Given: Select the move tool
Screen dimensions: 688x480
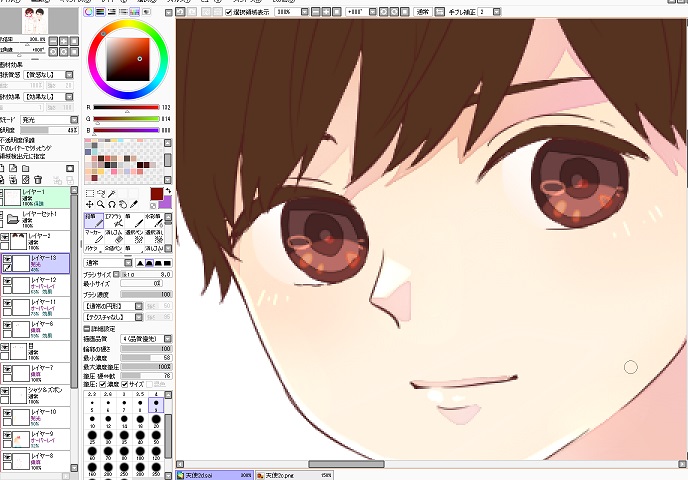Looking at the screenshot, I should click(x=90, y=204).
